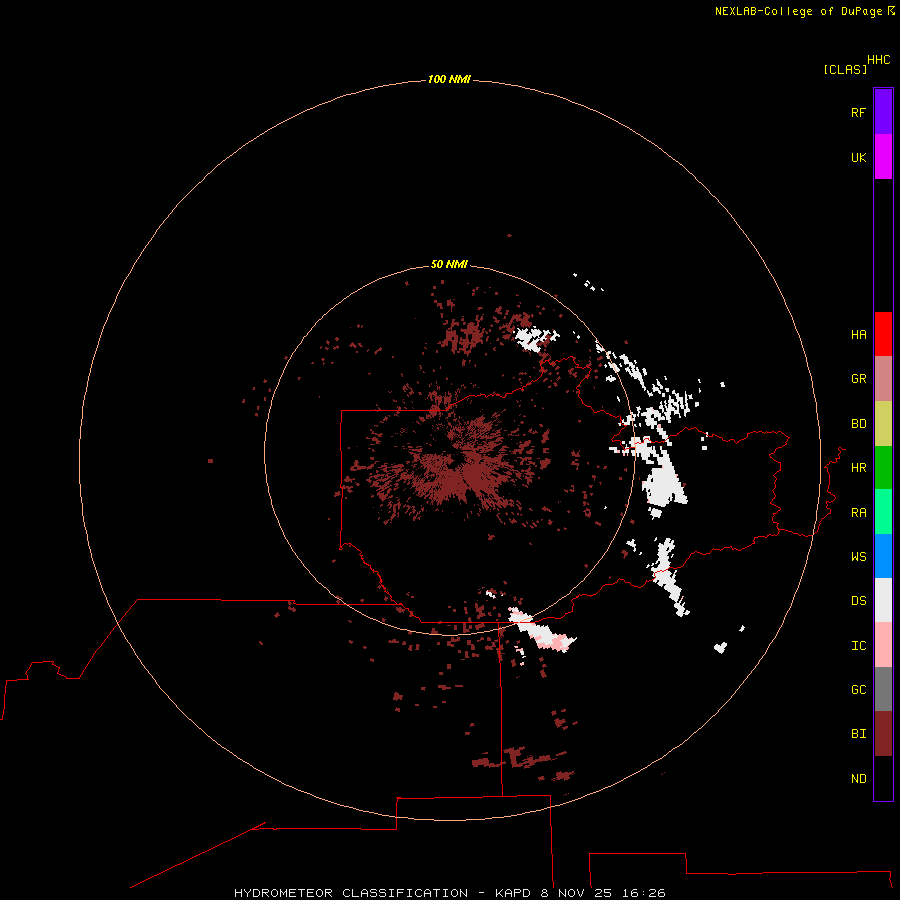The image size is (900, 900).
Task: Click the GR salmon legend swatch
Action: click(883, 379)
